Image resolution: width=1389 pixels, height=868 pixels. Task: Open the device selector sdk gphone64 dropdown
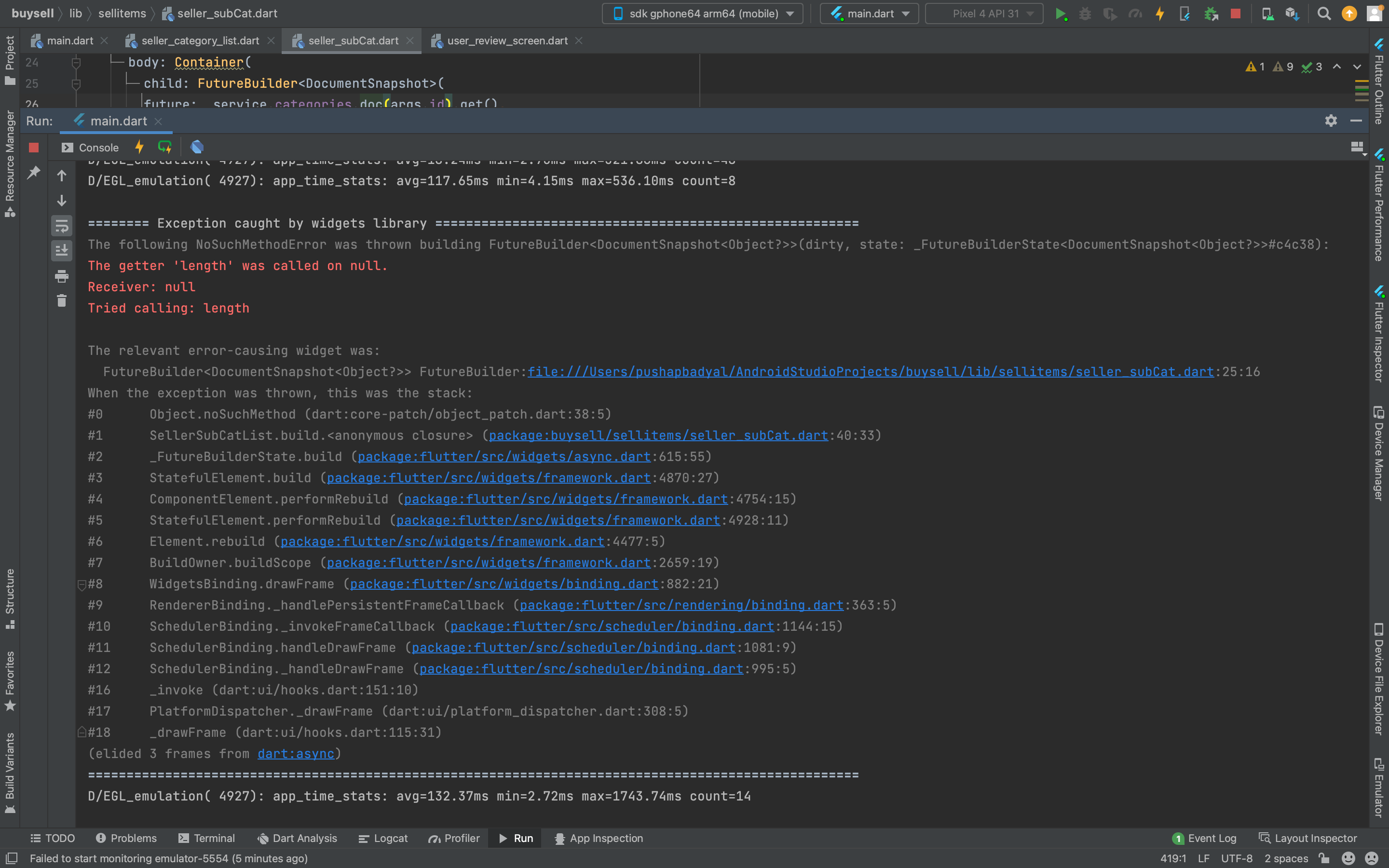[x=703, y=14]
